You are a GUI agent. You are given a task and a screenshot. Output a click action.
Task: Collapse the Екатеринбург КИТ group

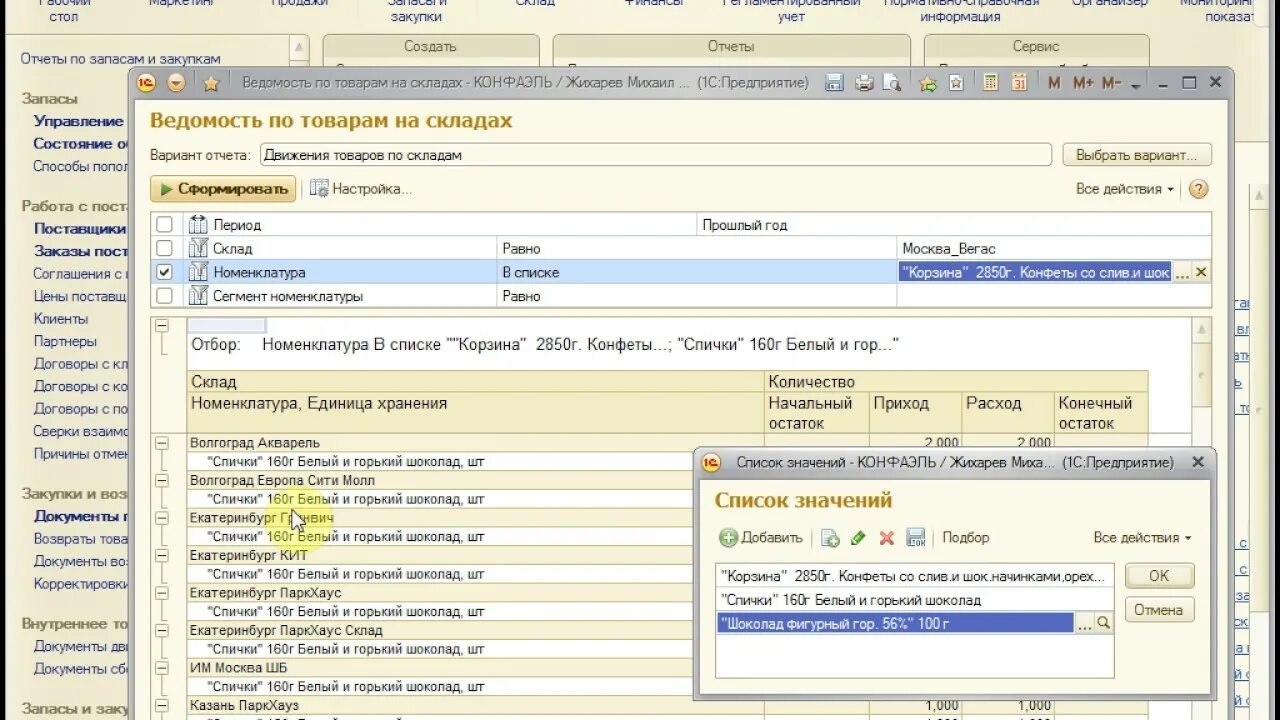(161, 555)
